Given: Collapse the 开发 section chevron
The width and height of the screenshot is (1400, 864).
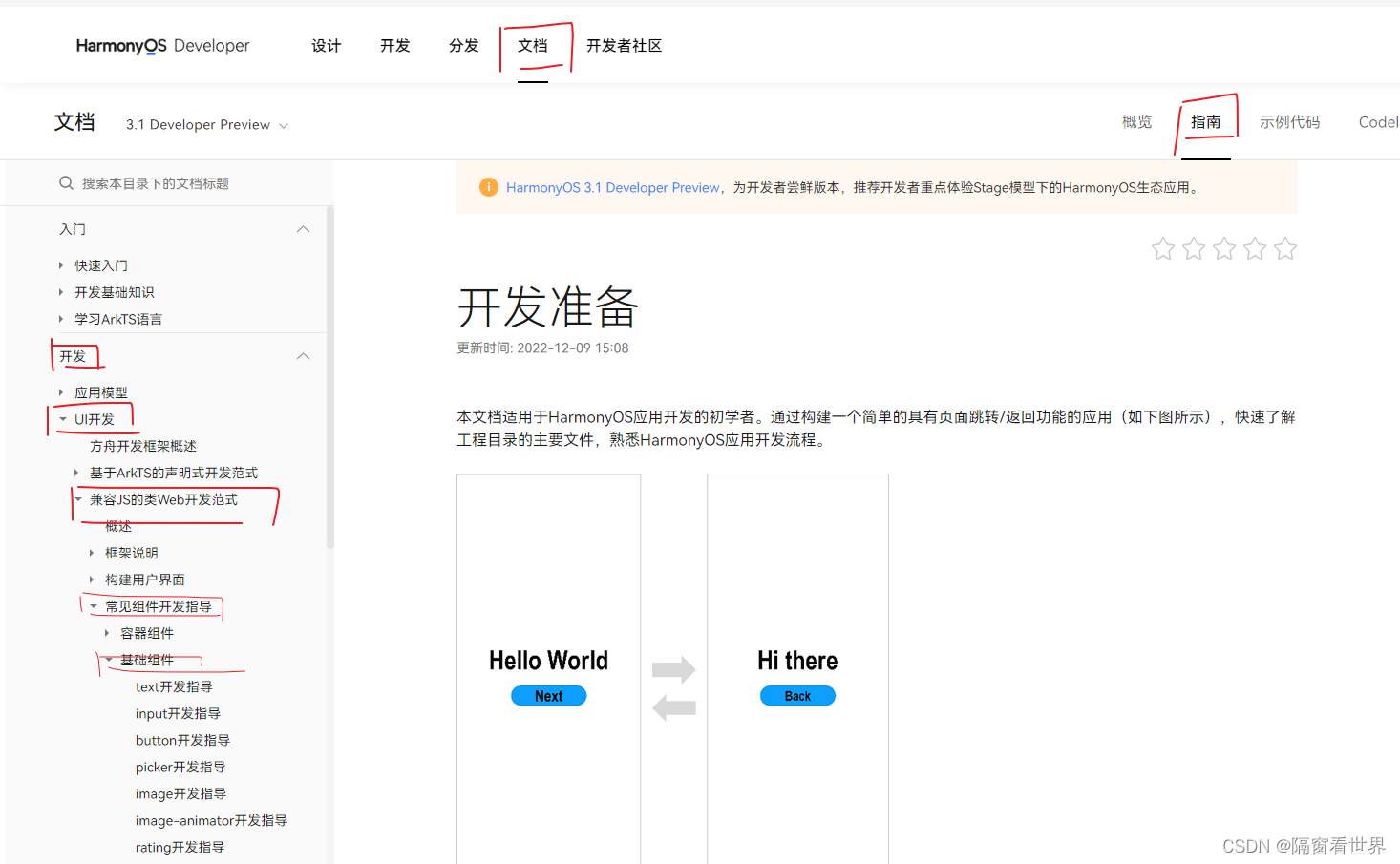Looking at the screenshot, I should tap(303, 356).
